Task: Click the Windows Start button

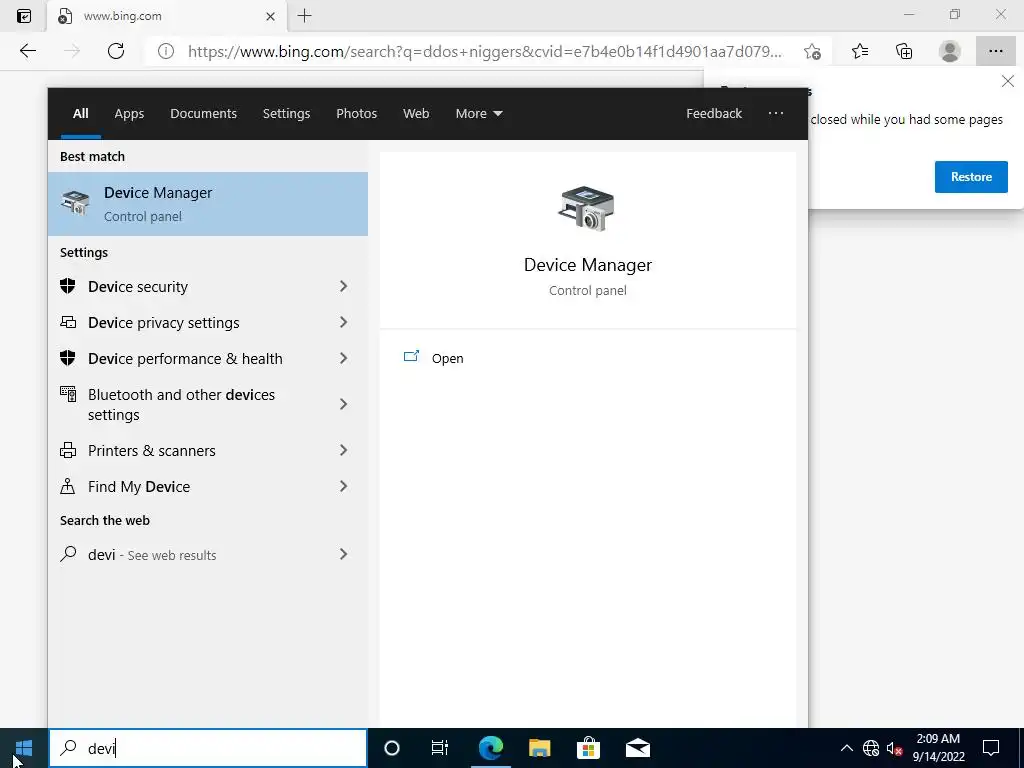Action: pyautogui.click(x=24, y=748)
